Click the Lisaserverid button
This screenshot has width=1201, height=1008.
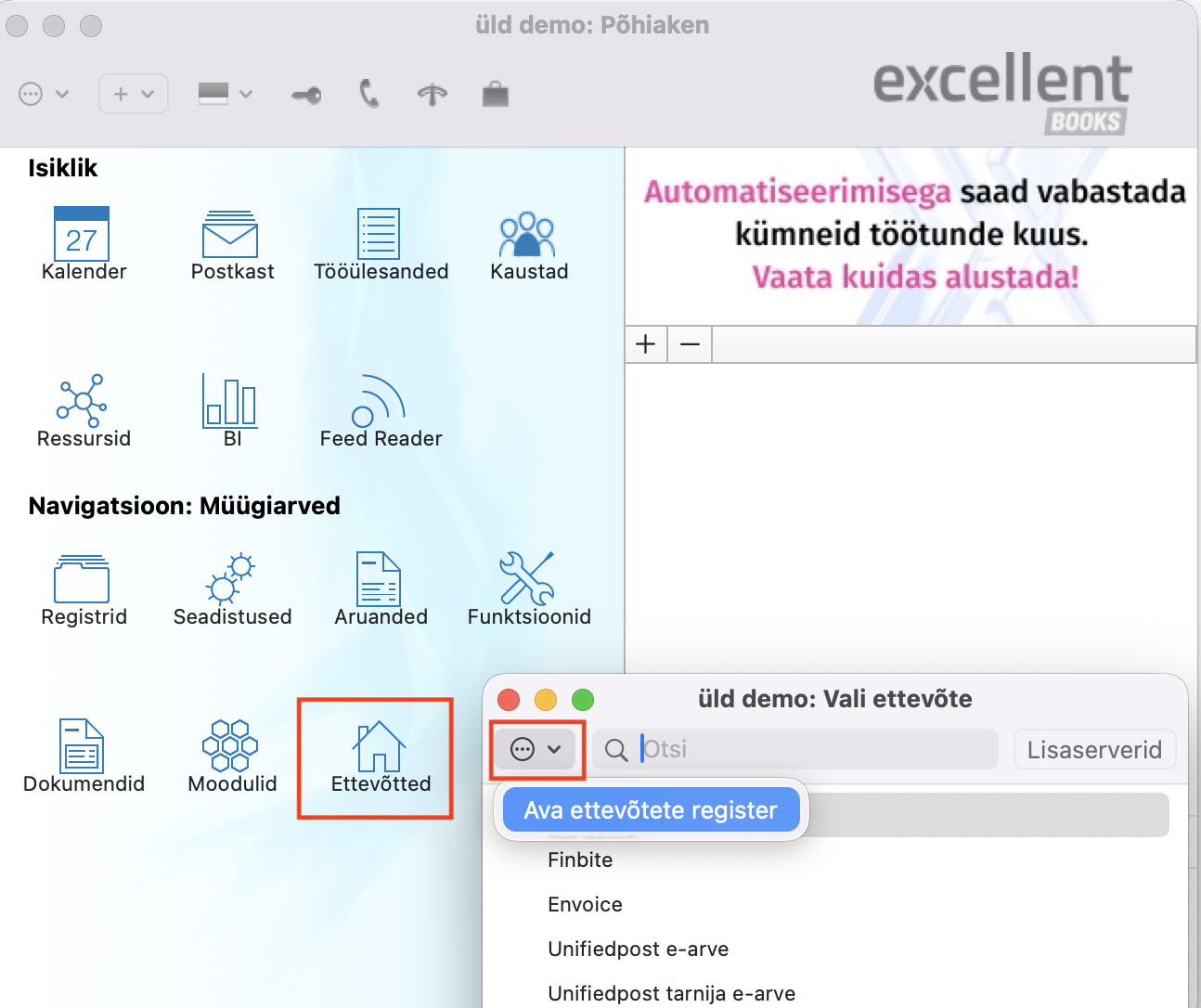[1094, 749]
